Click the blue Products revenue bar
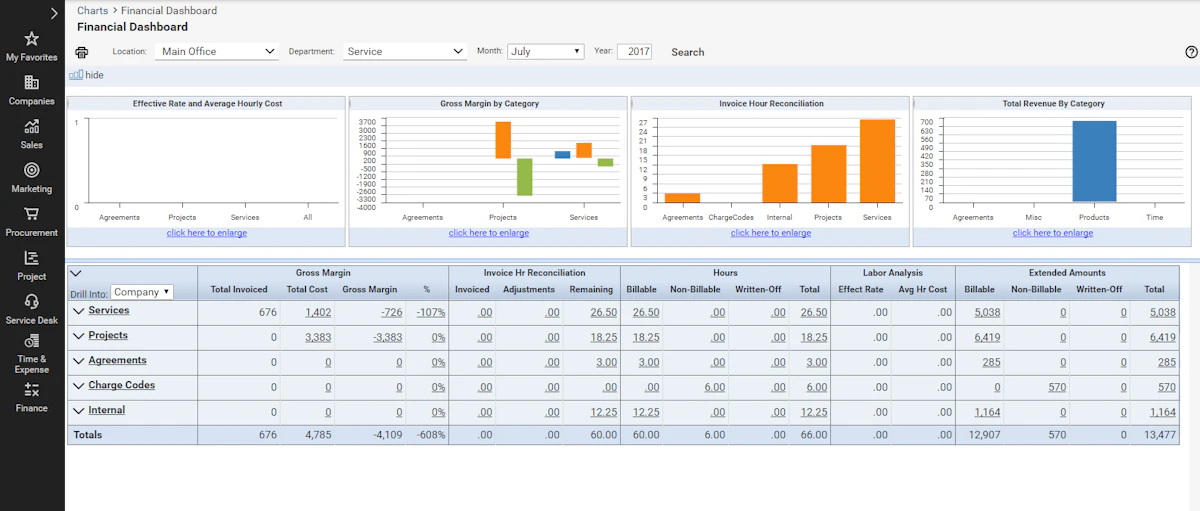This screenshot has width=1200, height=511. [1094, 162]
